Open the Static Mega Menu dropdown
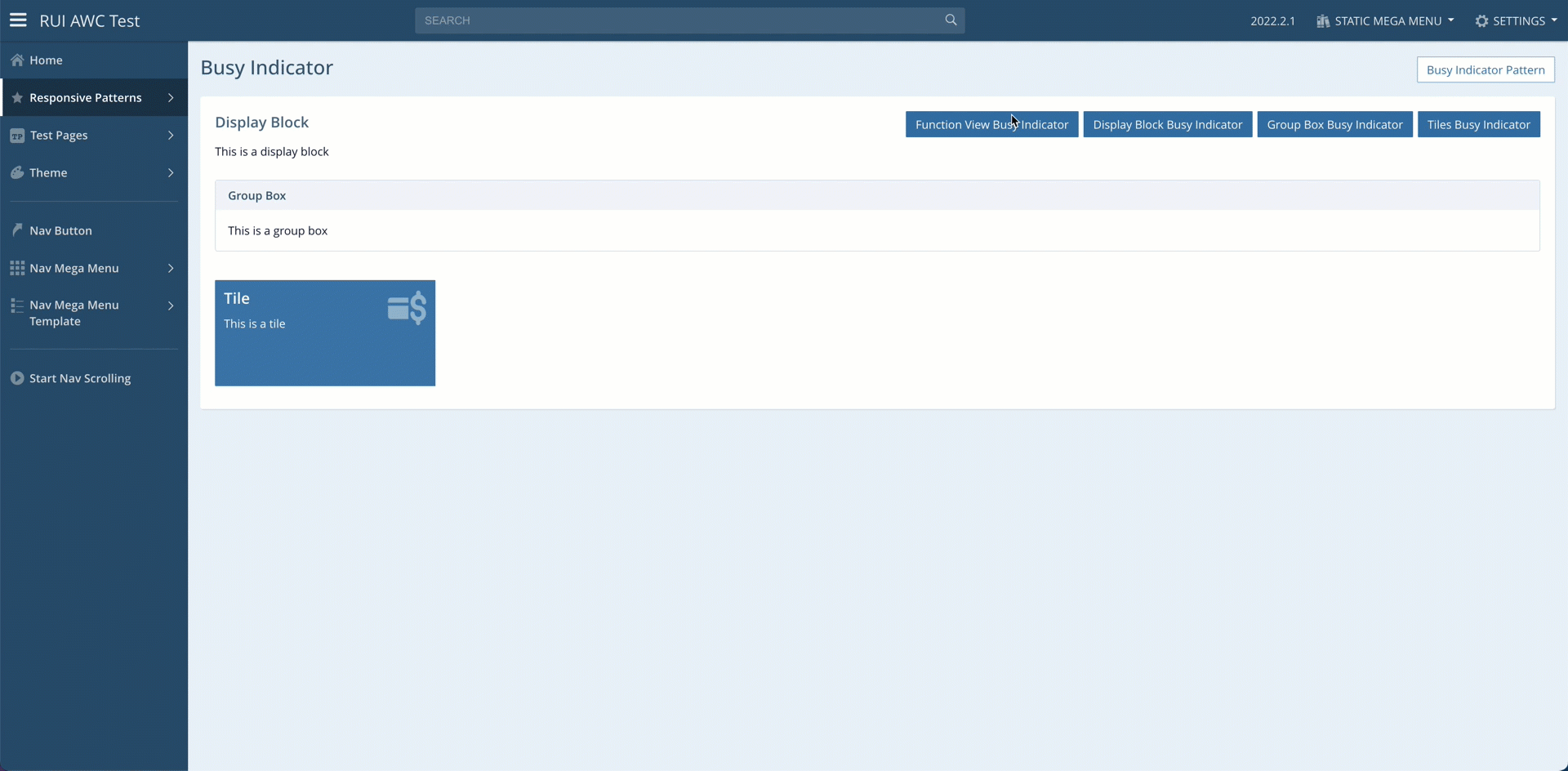The image size is (1568, 771). pyautogui.click(x=1385, y=21)
